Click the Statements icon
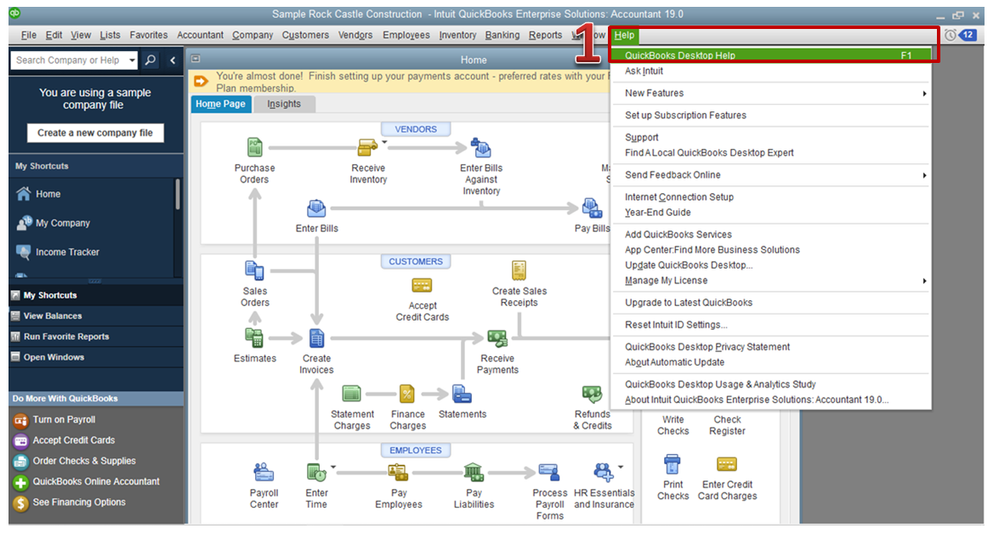This screenshot has width=999, height=534. pos(462,394)
